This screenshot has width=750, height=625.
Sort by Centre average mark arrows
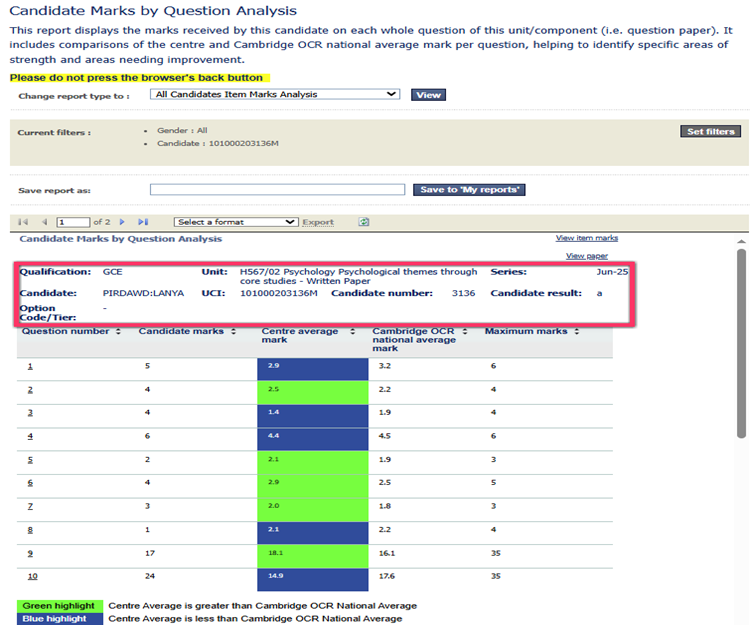point(352,331)
